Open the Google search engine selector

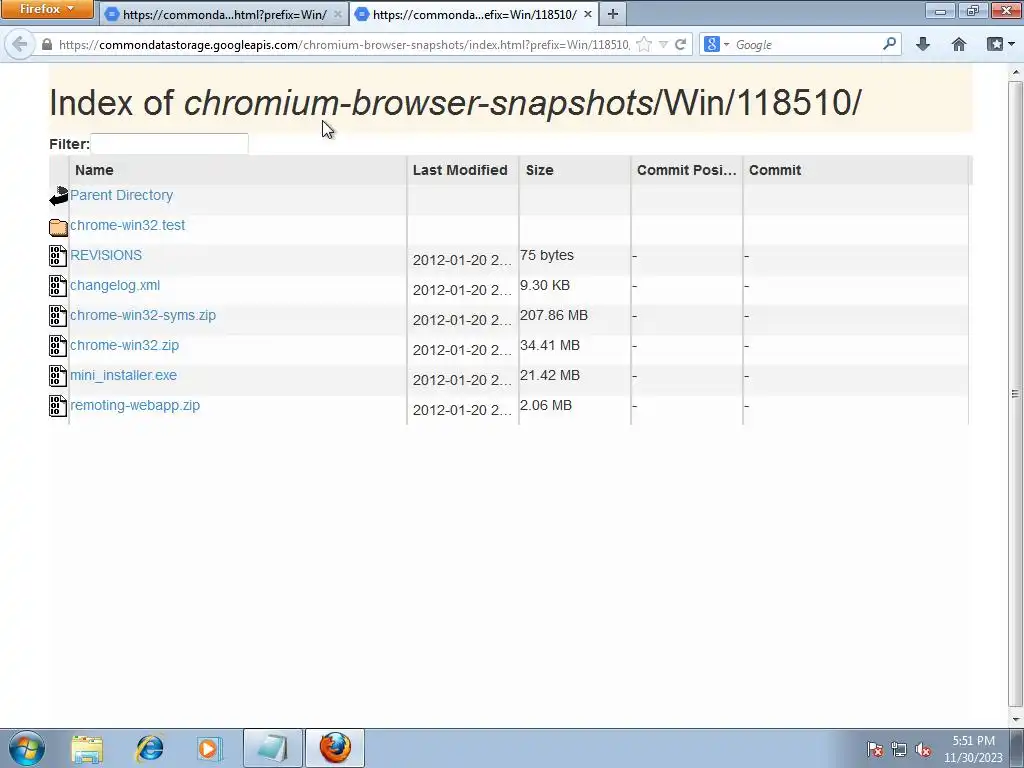[716, 44]
